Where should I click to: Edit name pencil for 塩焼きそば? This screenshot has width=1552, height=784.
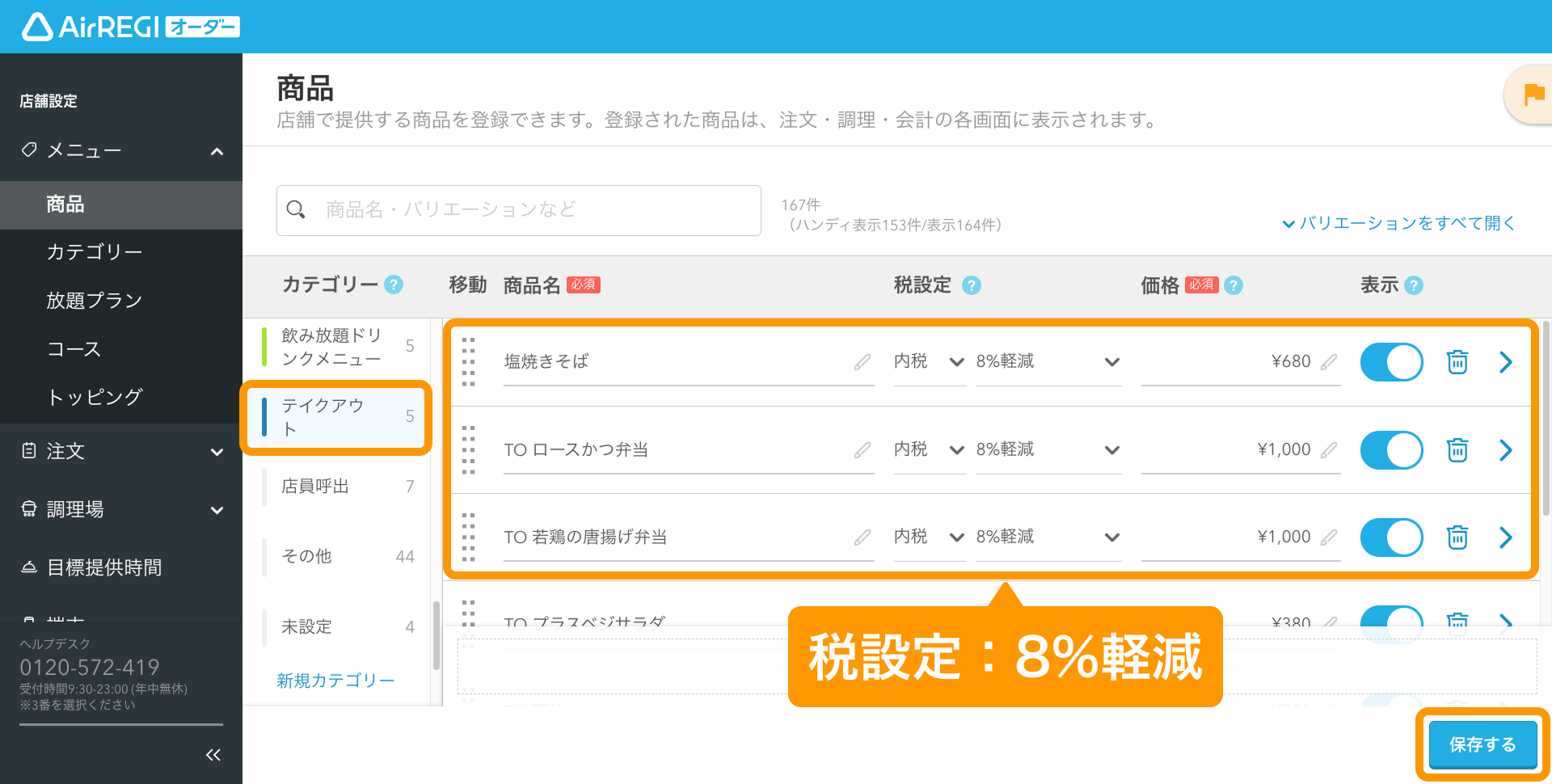tap(862, 362)
